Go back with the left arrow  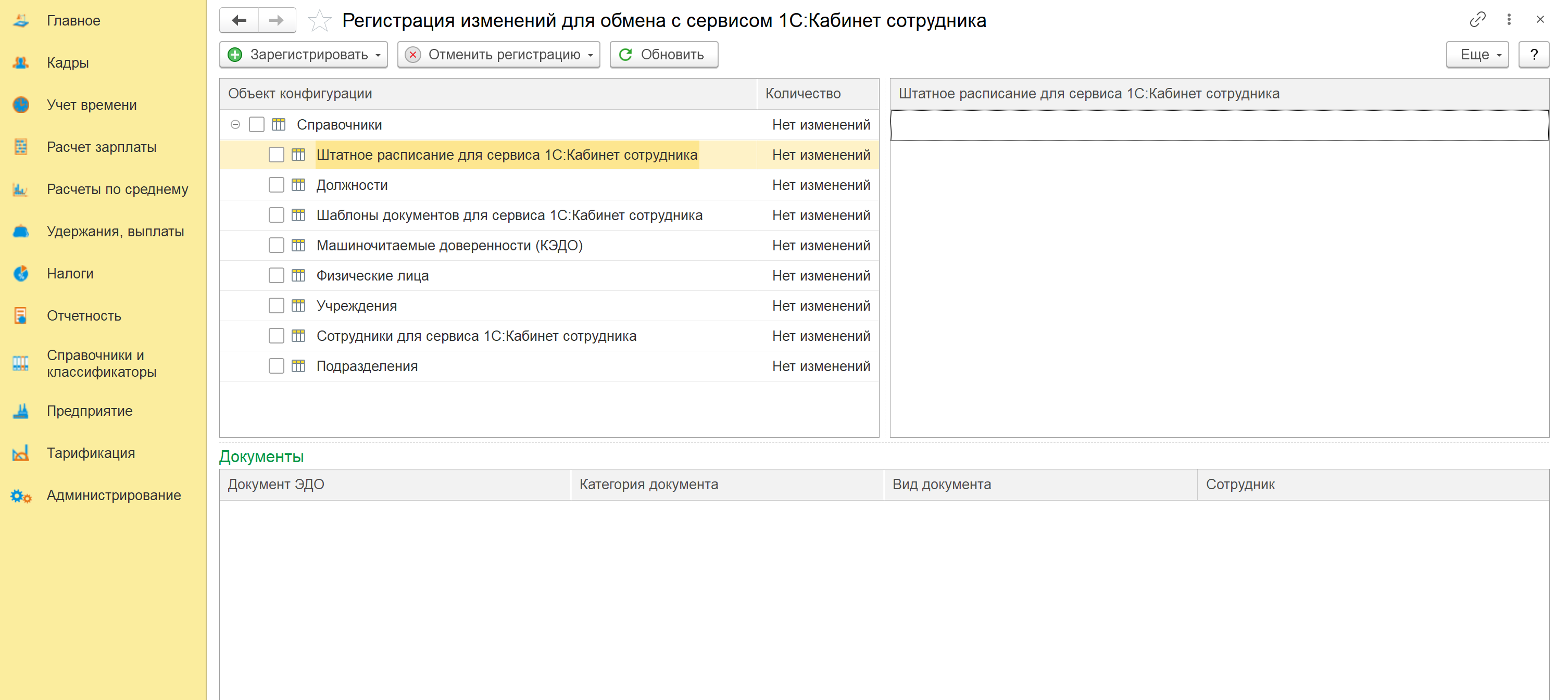click(x=239, y=20)
